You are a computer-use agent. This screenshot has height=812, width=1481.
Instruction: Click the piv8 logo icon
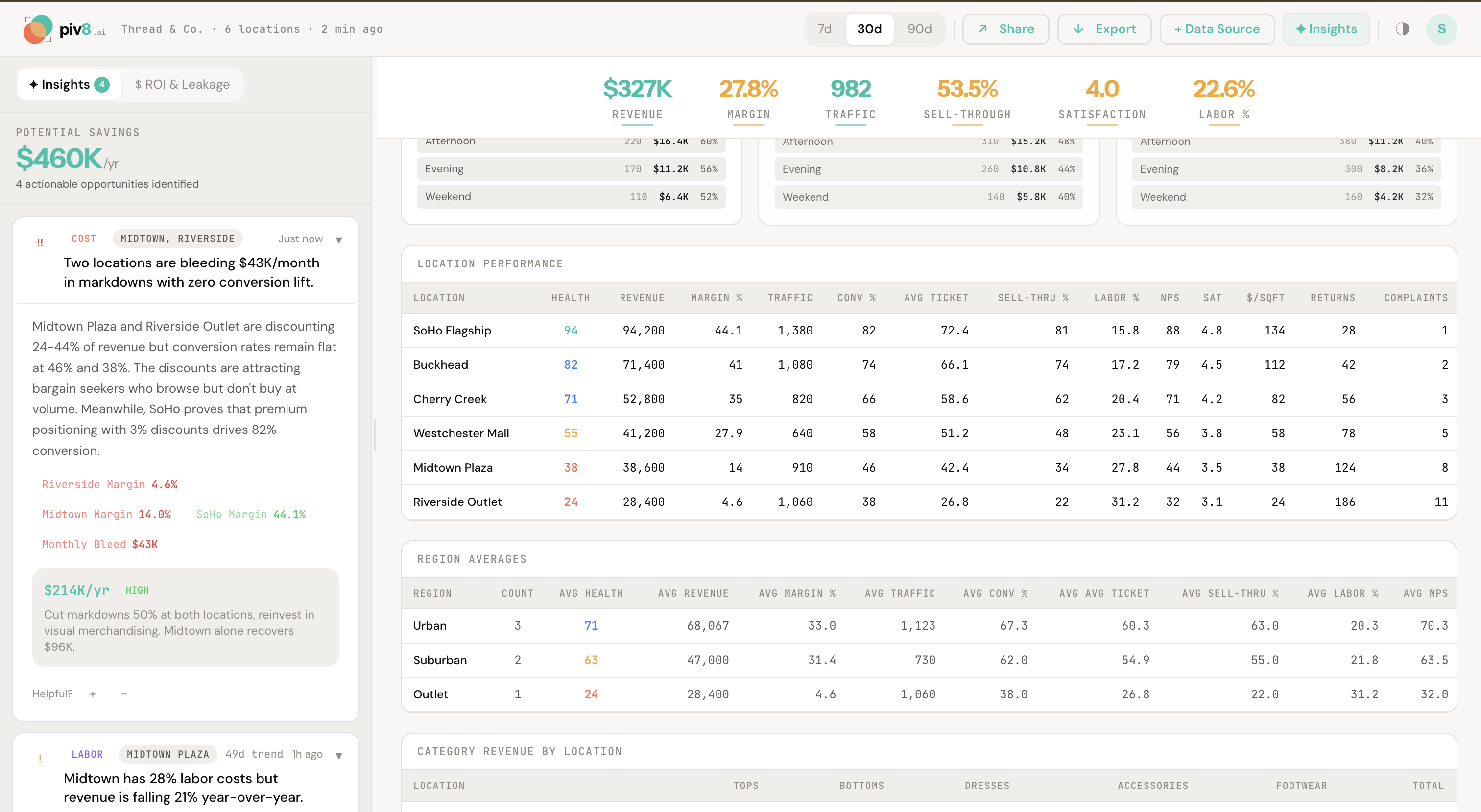coord(37,29)
